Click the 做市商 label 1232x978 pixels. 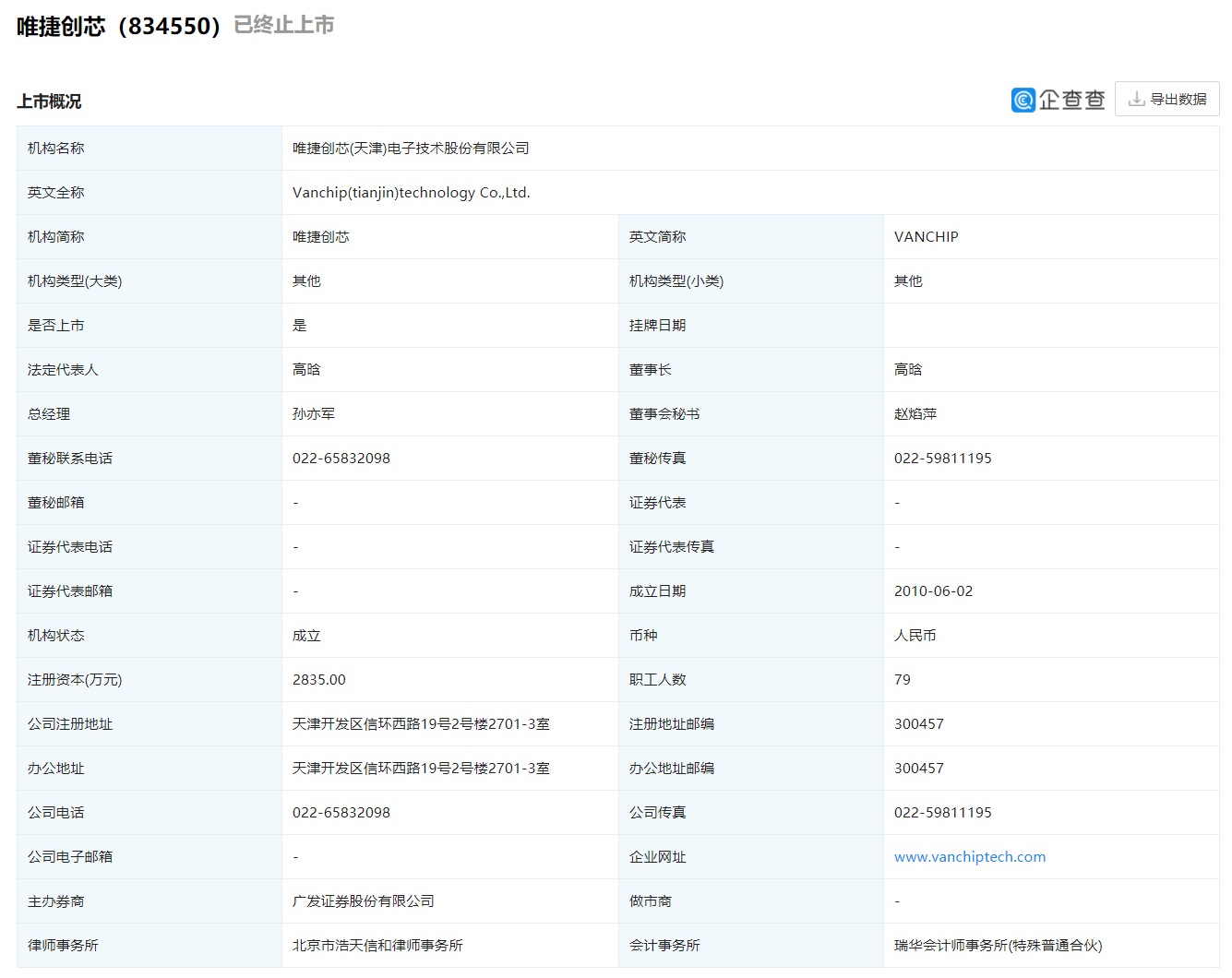pos(651,901)
